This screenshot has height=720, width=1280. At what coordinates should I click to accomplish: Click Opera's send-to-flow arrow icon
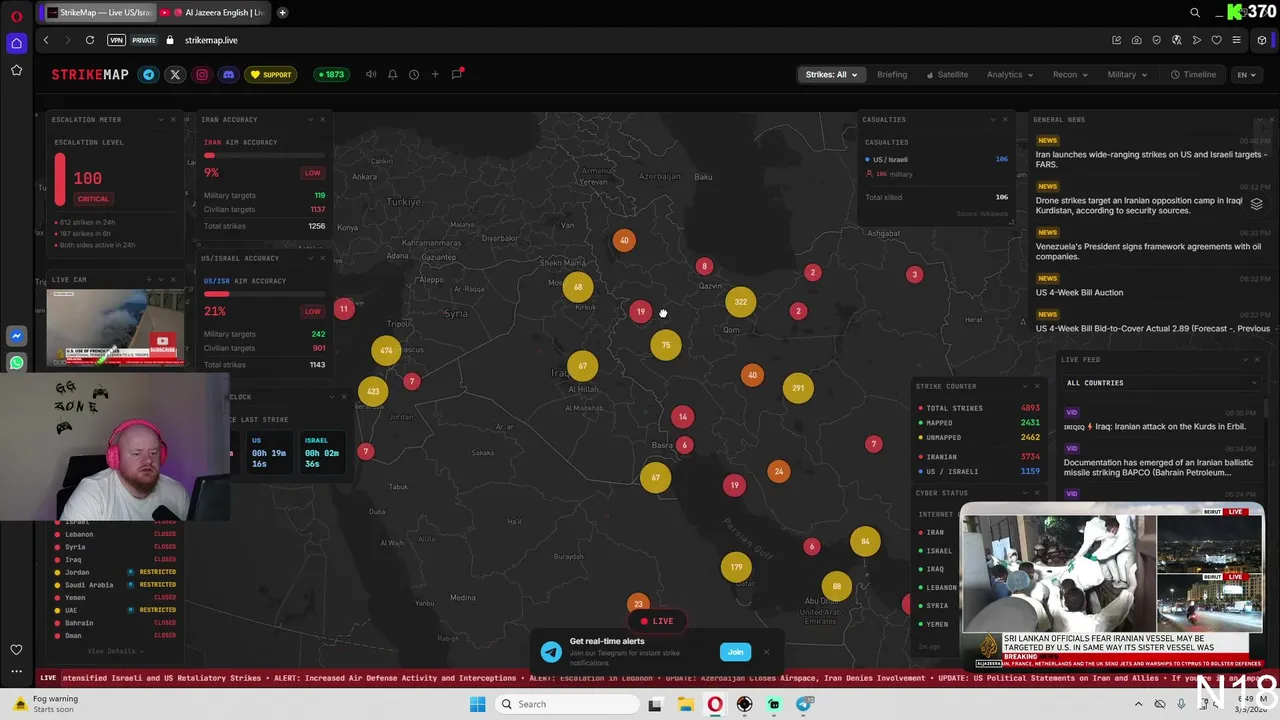click(x=1196, y=40)
